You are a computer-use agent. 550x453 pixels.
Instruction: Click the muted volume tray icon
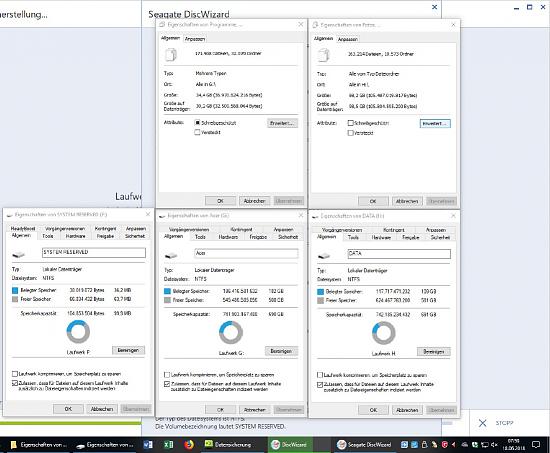pos(494,445)
